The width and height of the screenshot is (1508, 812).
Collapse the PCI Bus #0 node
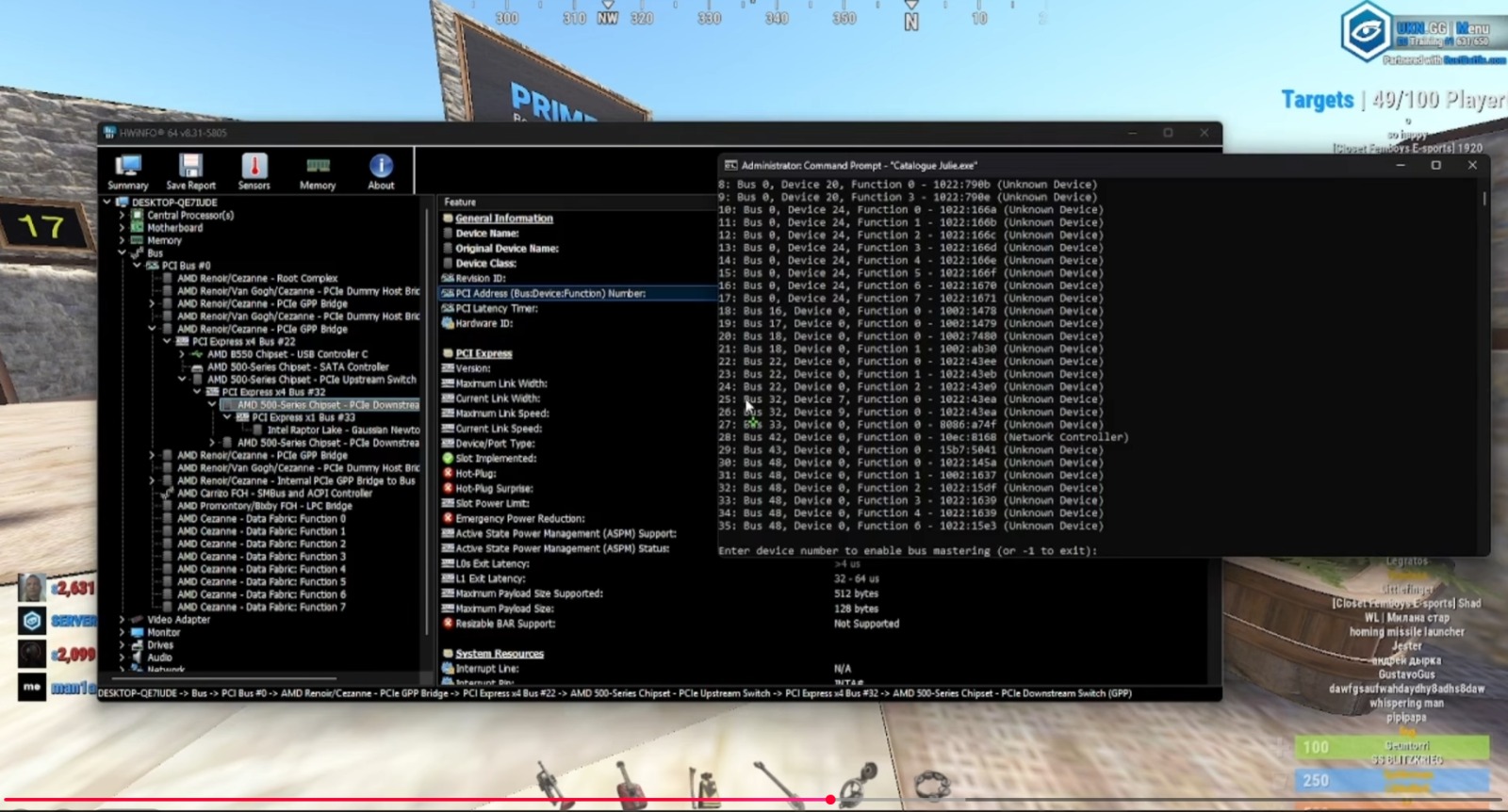point(137,266)
